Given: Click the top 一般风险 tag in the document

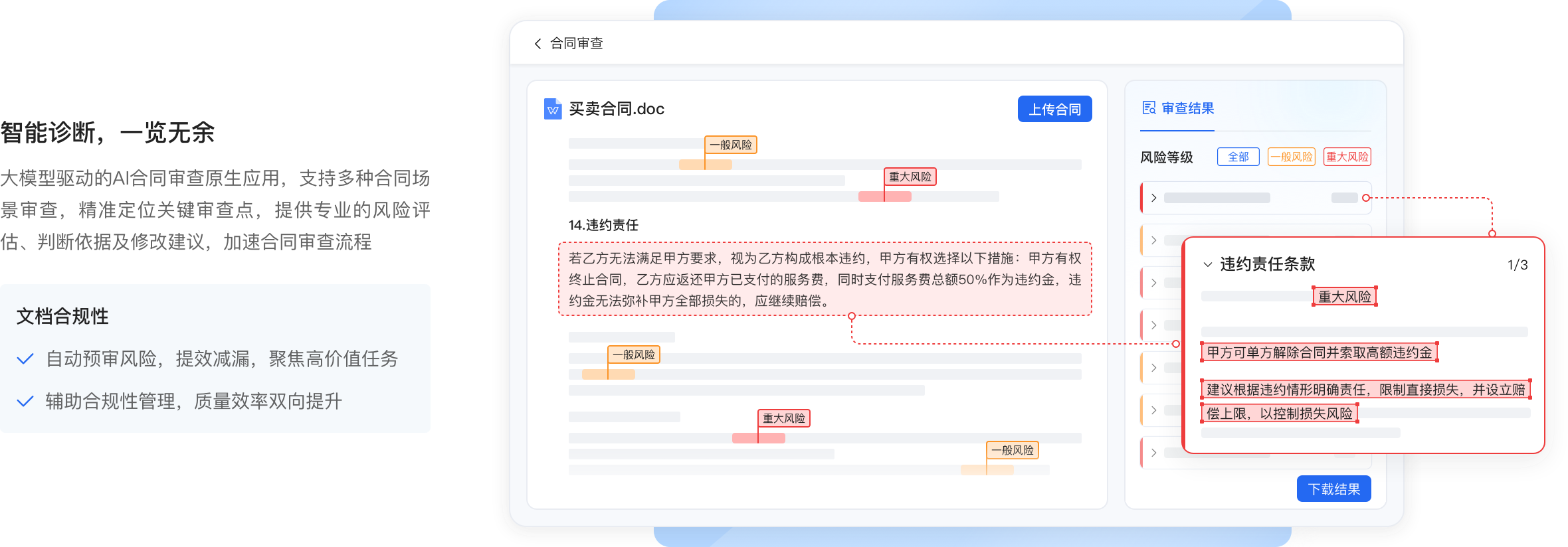Looking at the screenshot, I should tap(731, 145).
